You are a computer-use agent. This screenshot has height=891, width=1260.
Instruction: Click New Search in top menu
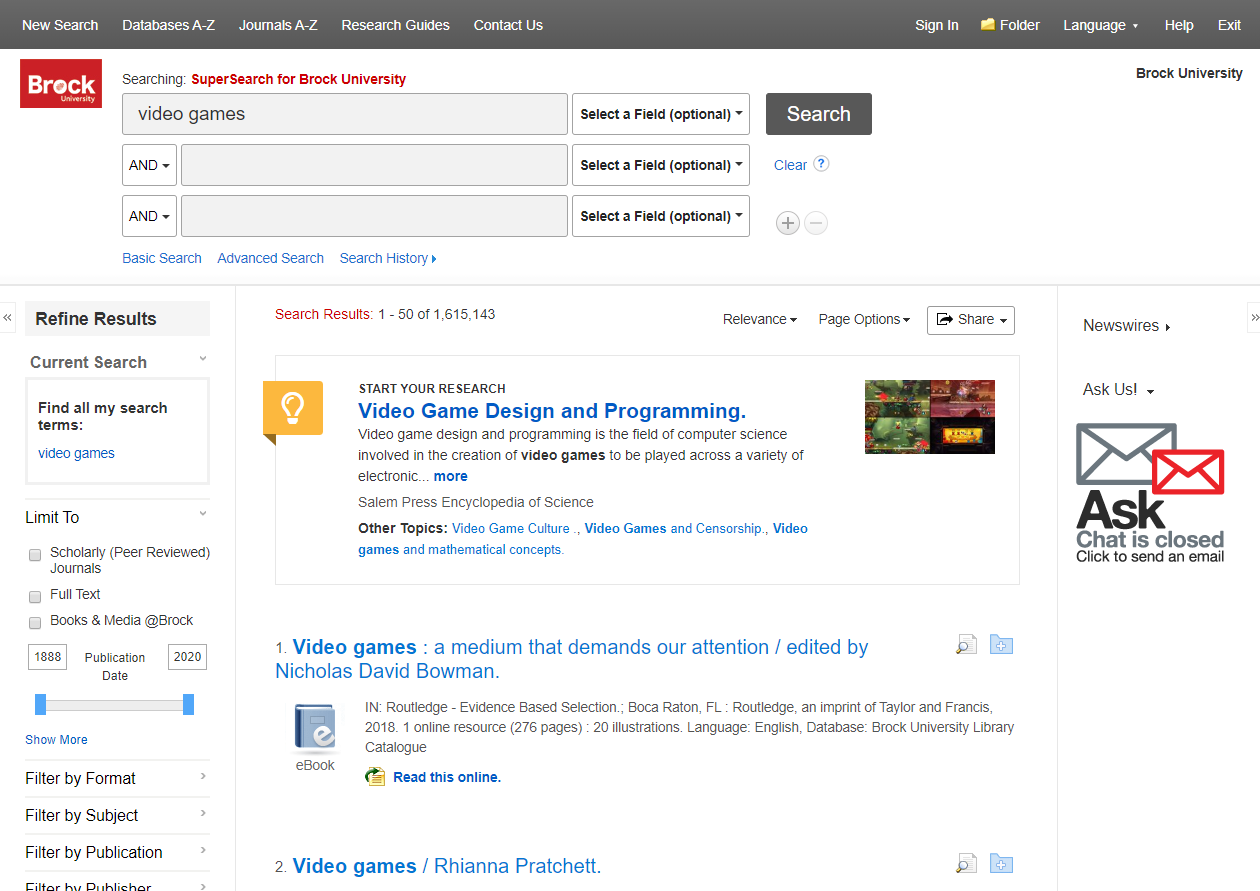click(60, 25)
